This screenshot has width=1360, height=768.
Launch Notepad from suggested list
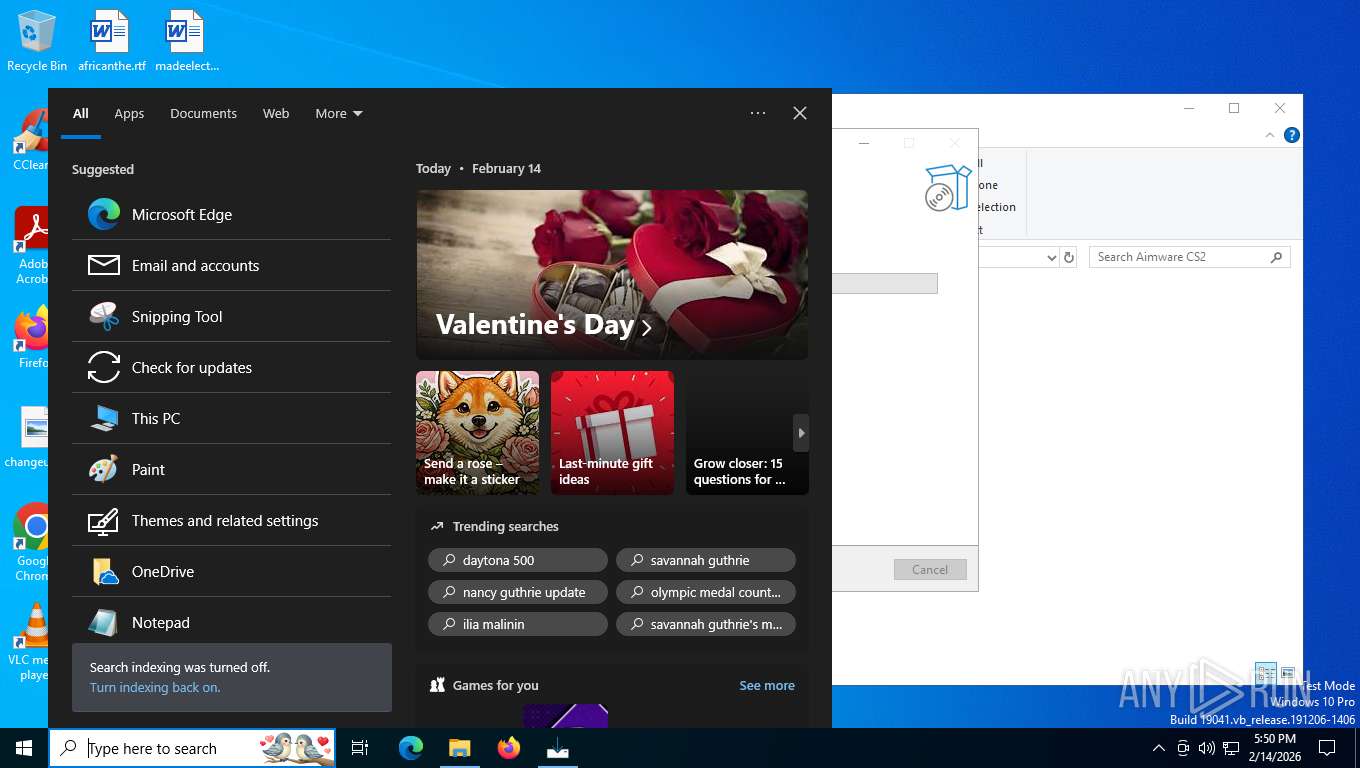click(x=231, y=622)
